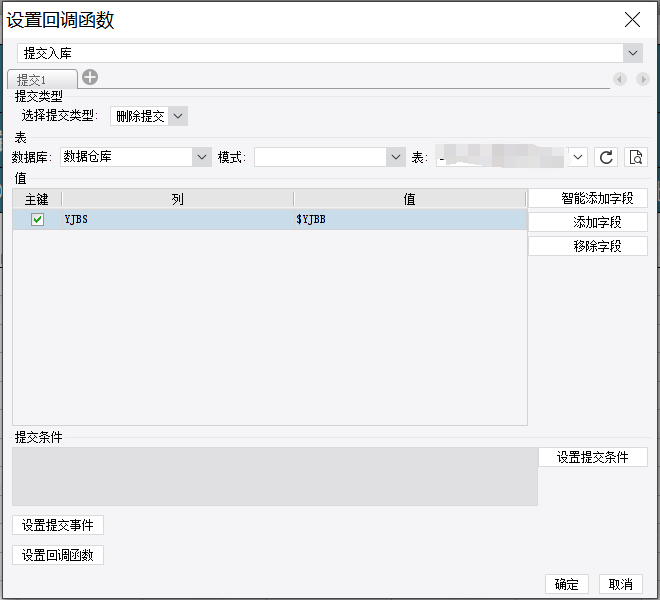Confirm with the 确定 button
The image size is (660, 600).
[567, 584]
